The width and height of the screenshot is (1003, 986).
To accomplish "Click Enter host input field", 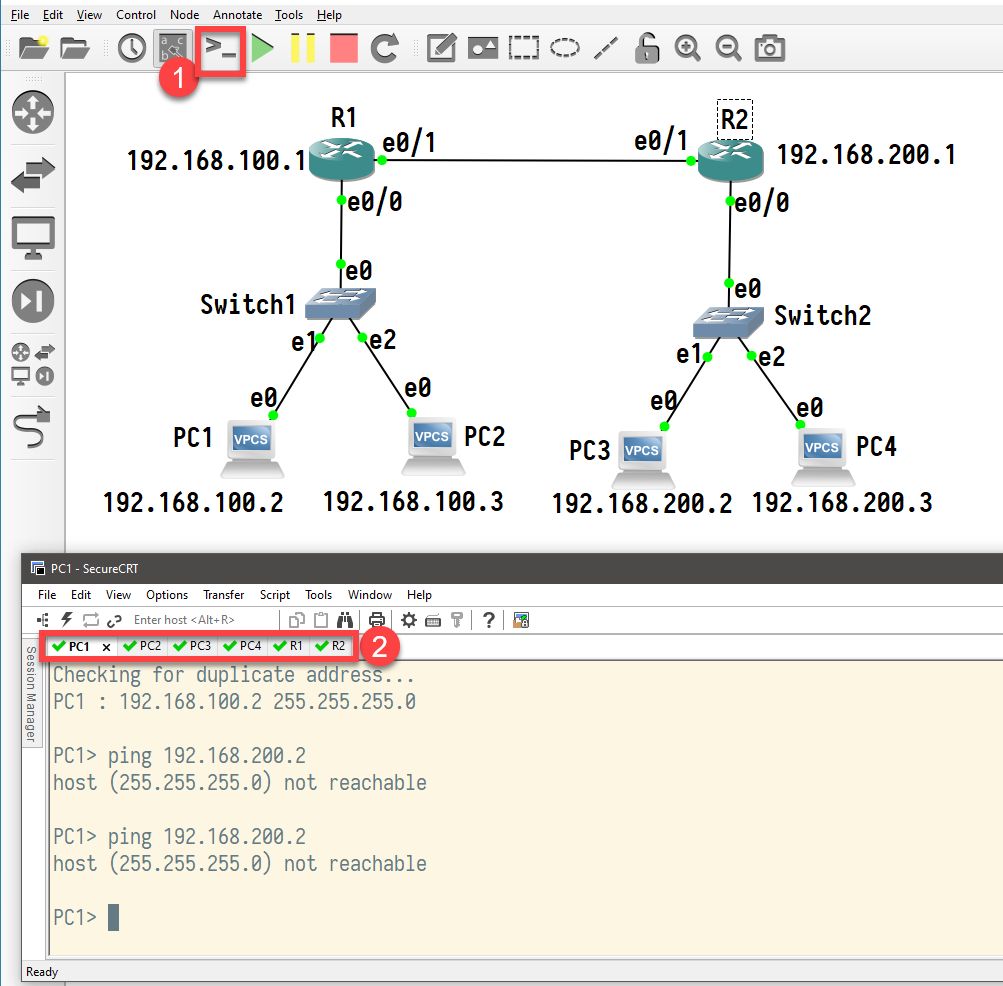I will click(203, 619).
